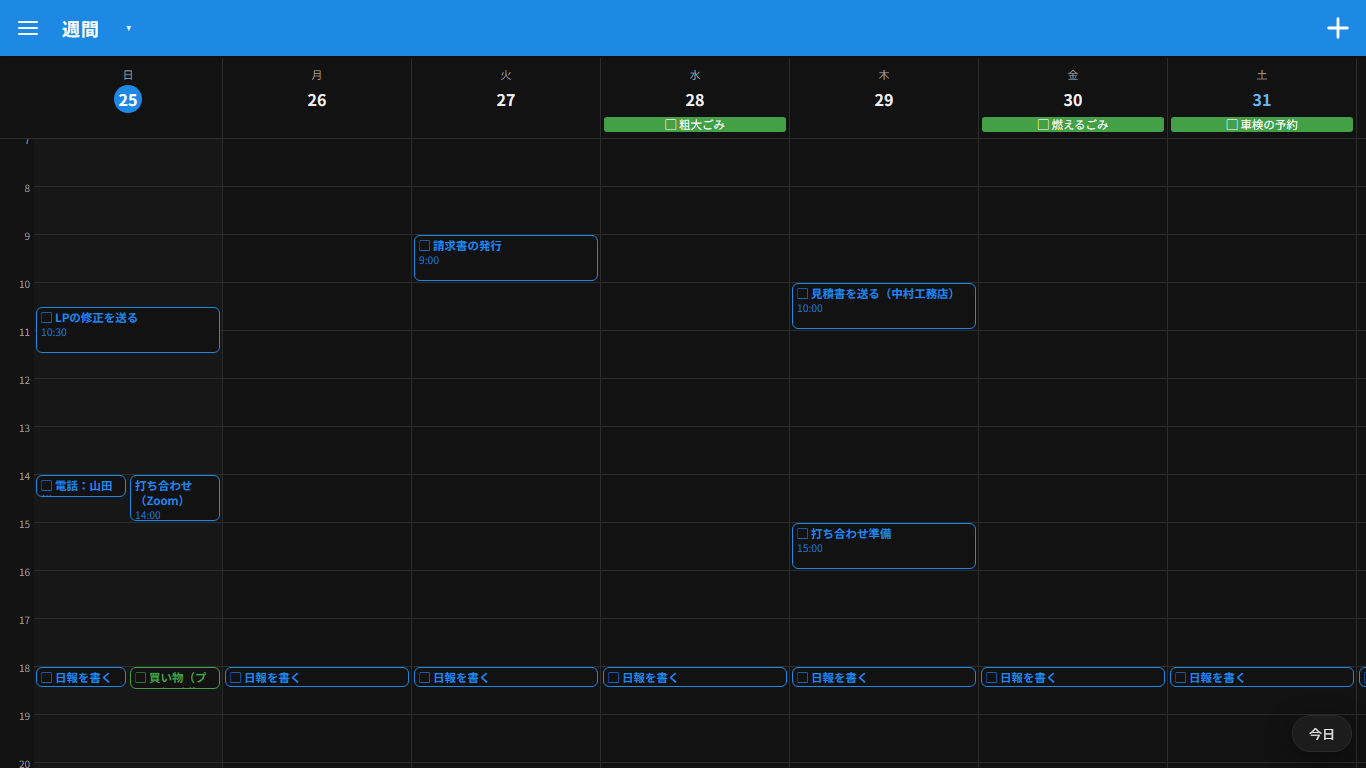1366x768 pixels.
Task: Select Saturday date 31
Action: coord(1262,100)
